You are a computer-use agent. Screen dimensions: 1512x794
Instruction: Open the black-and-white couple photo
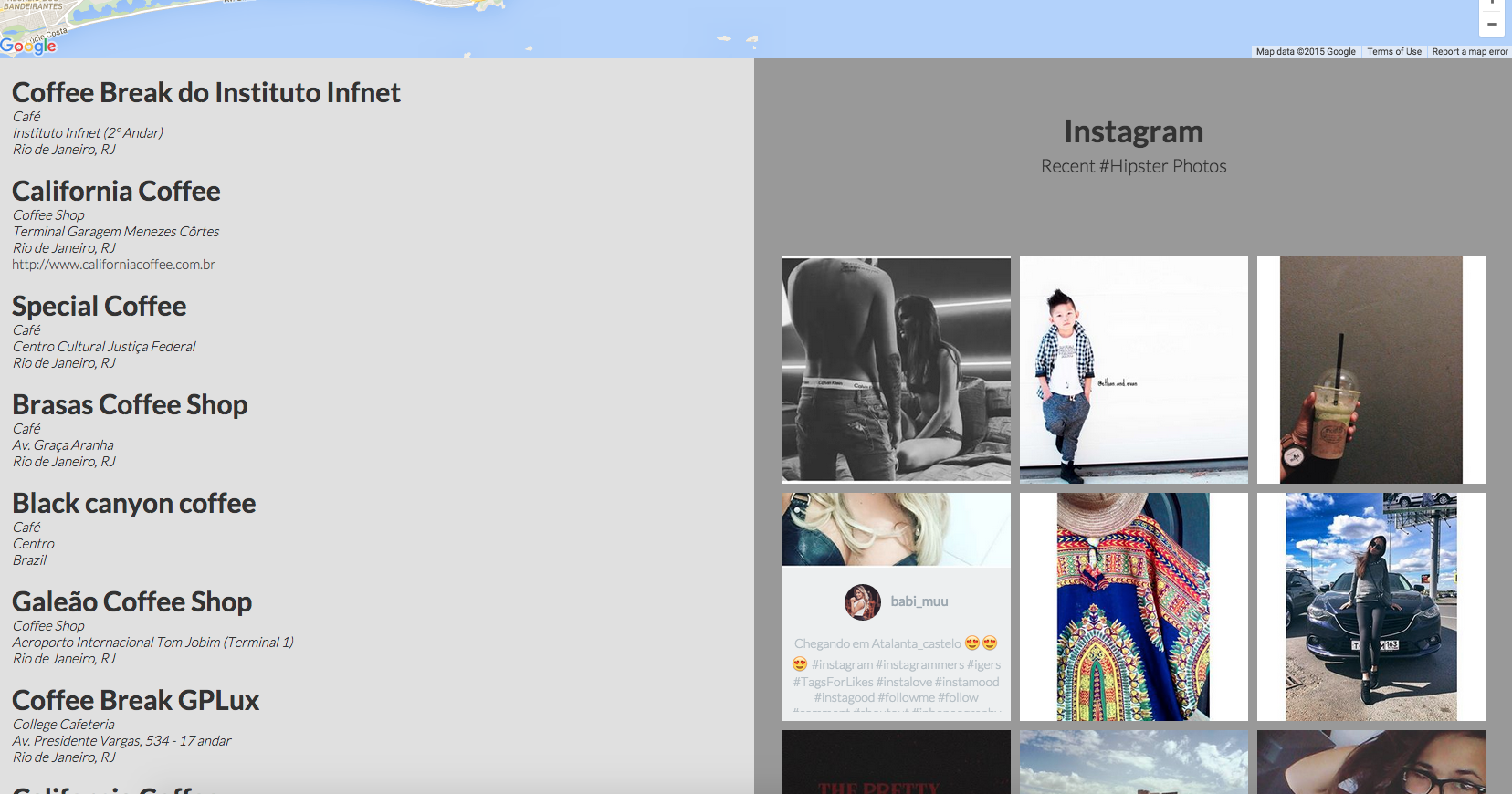click(x=897, y=370)
